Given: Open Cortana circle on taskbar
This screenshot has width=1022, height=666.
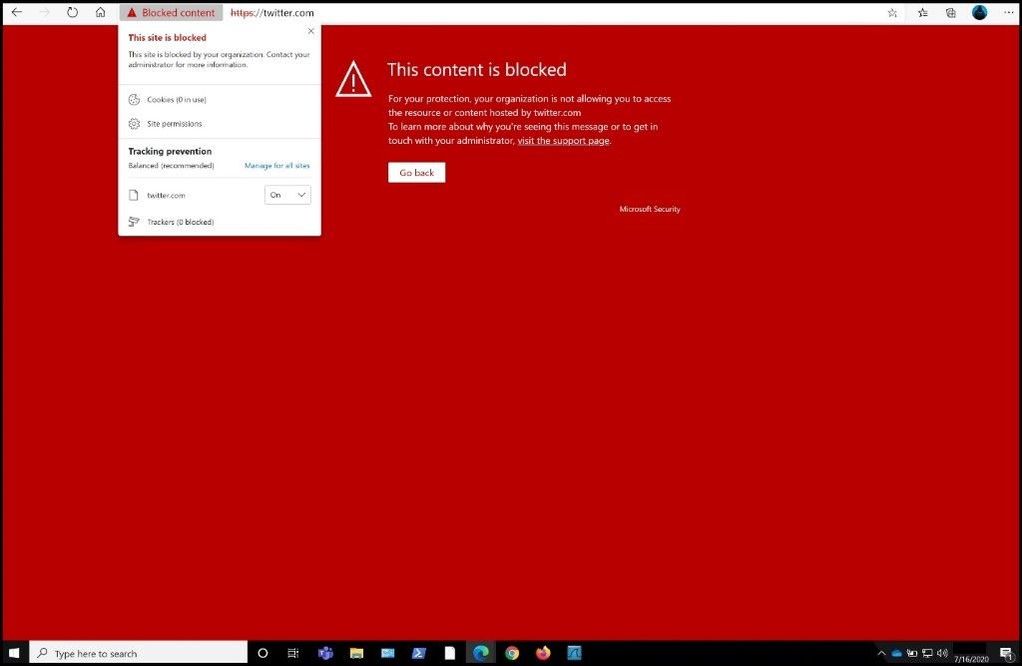Looking at the screenshot, I should tap(263, 652).
